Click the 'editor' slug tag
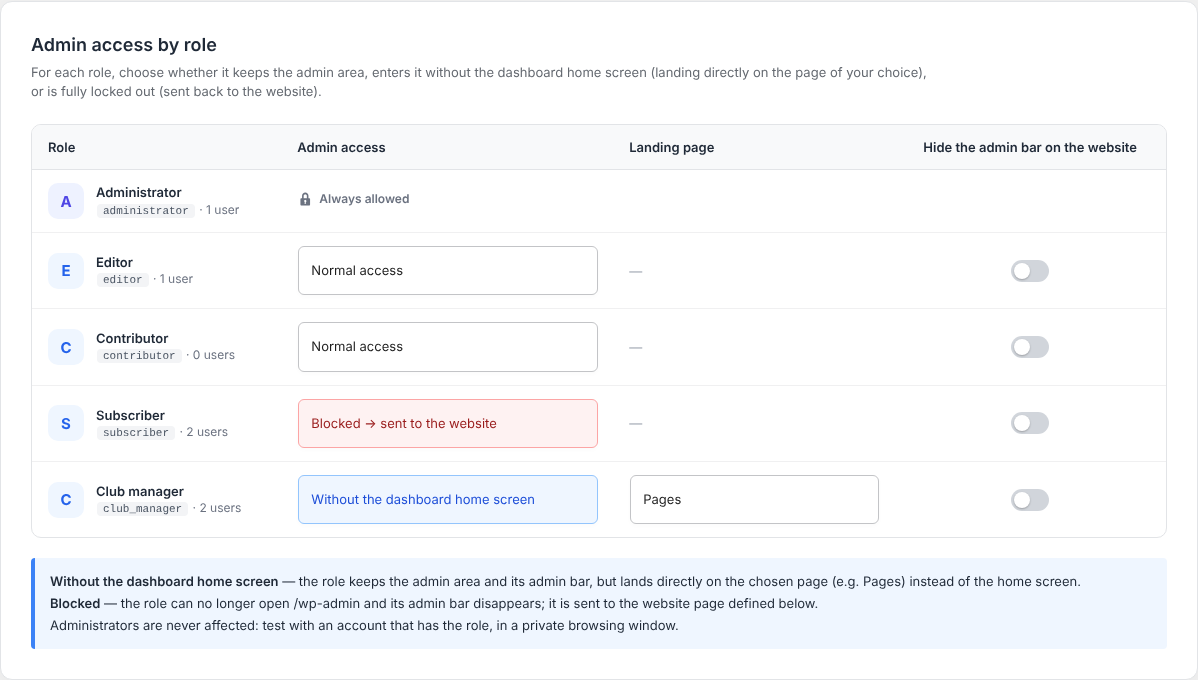 click(122, 280)
